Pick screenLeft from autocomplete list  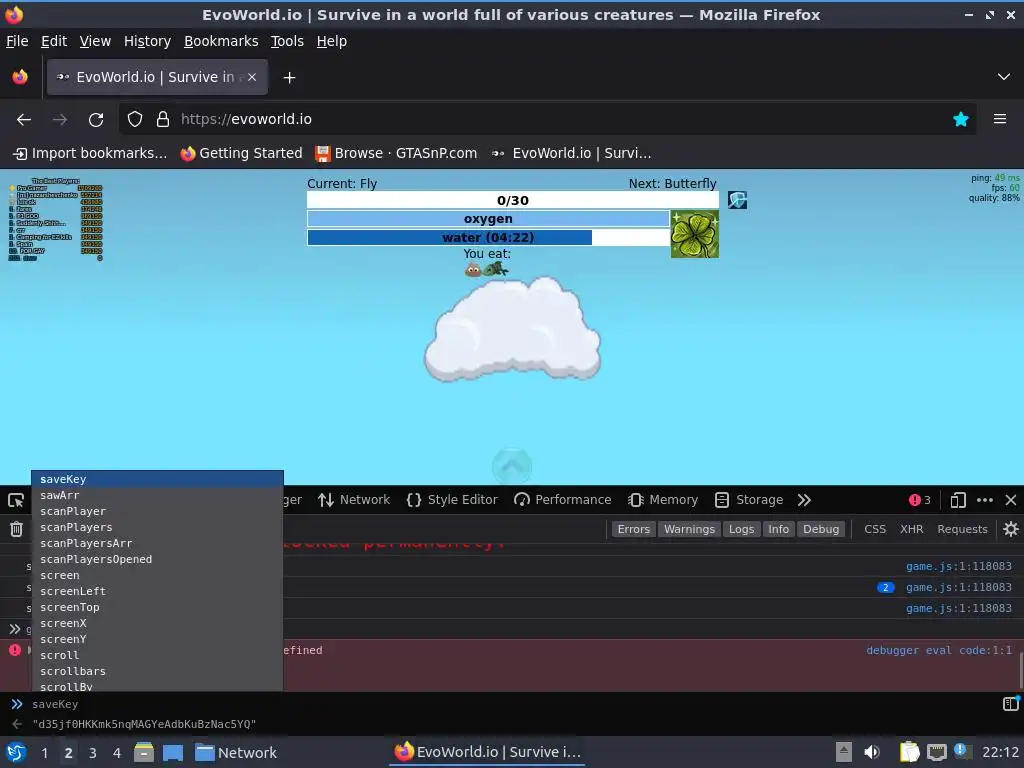click(157, 591)
